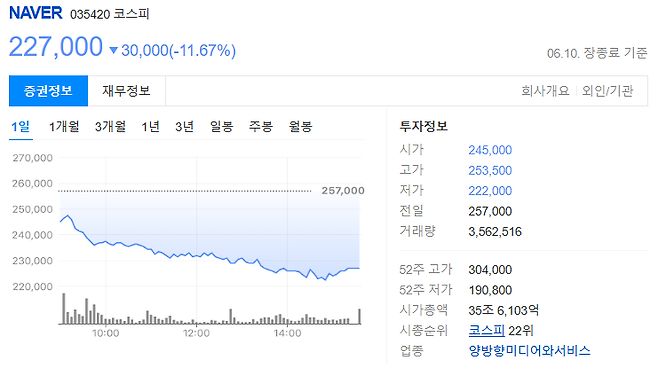Select the 3년 chart period
Viewport: 658px width, 368px height.
[184, 126]
